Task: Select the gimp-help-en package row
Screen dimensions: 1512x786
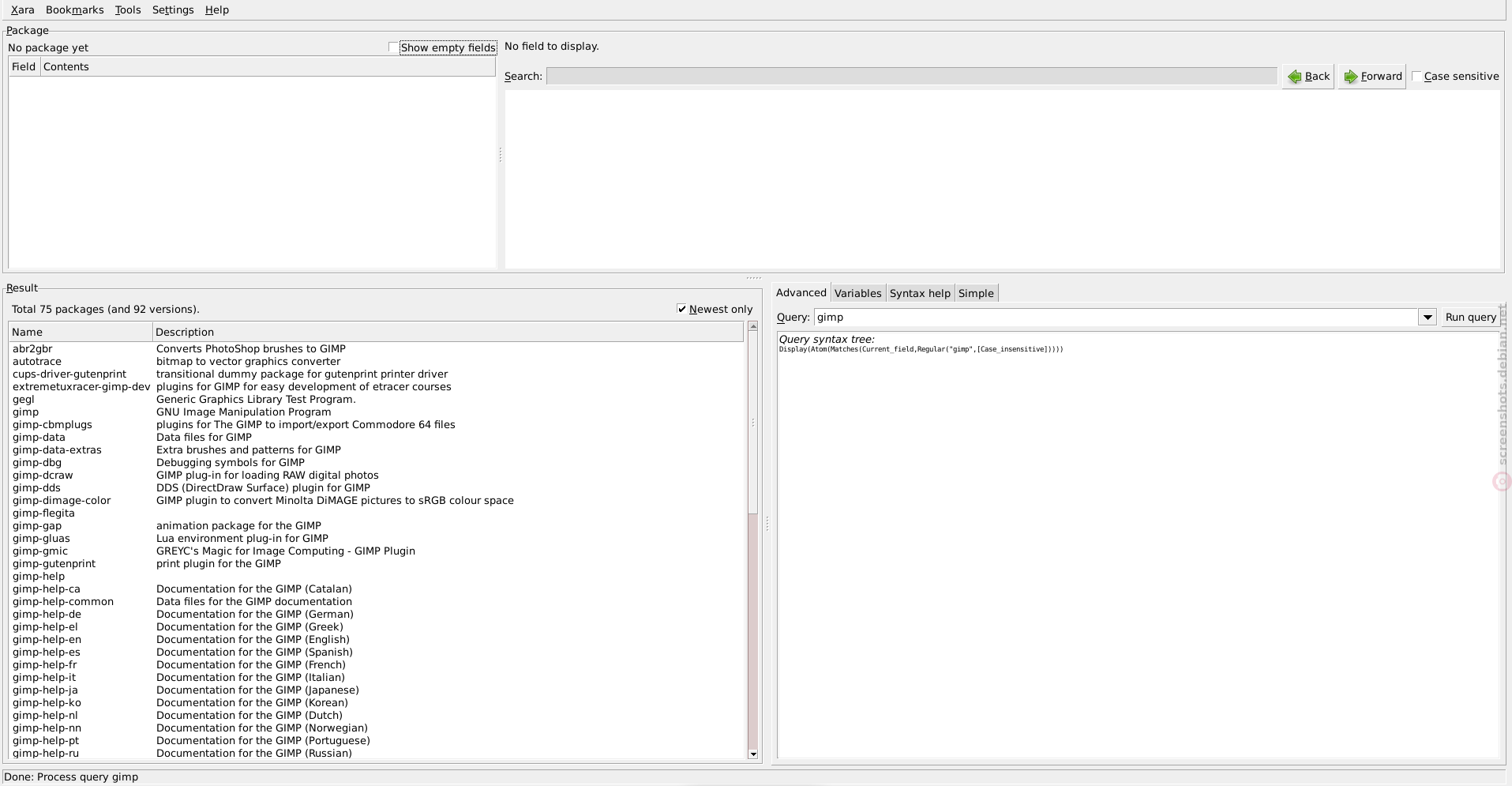Action: pyautogui.click(x=377, y=639)
